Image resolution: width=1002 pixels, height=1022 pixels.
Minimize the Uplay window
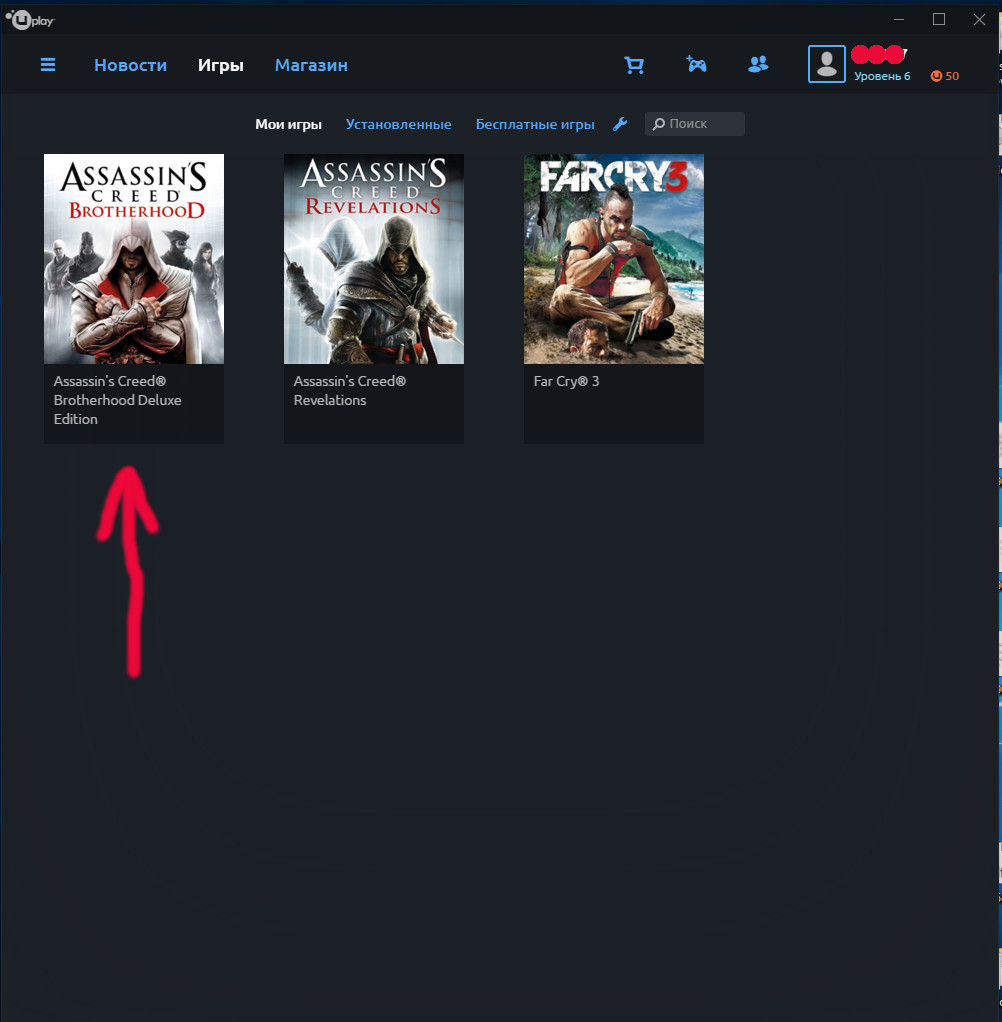click(x=899, y=20)
